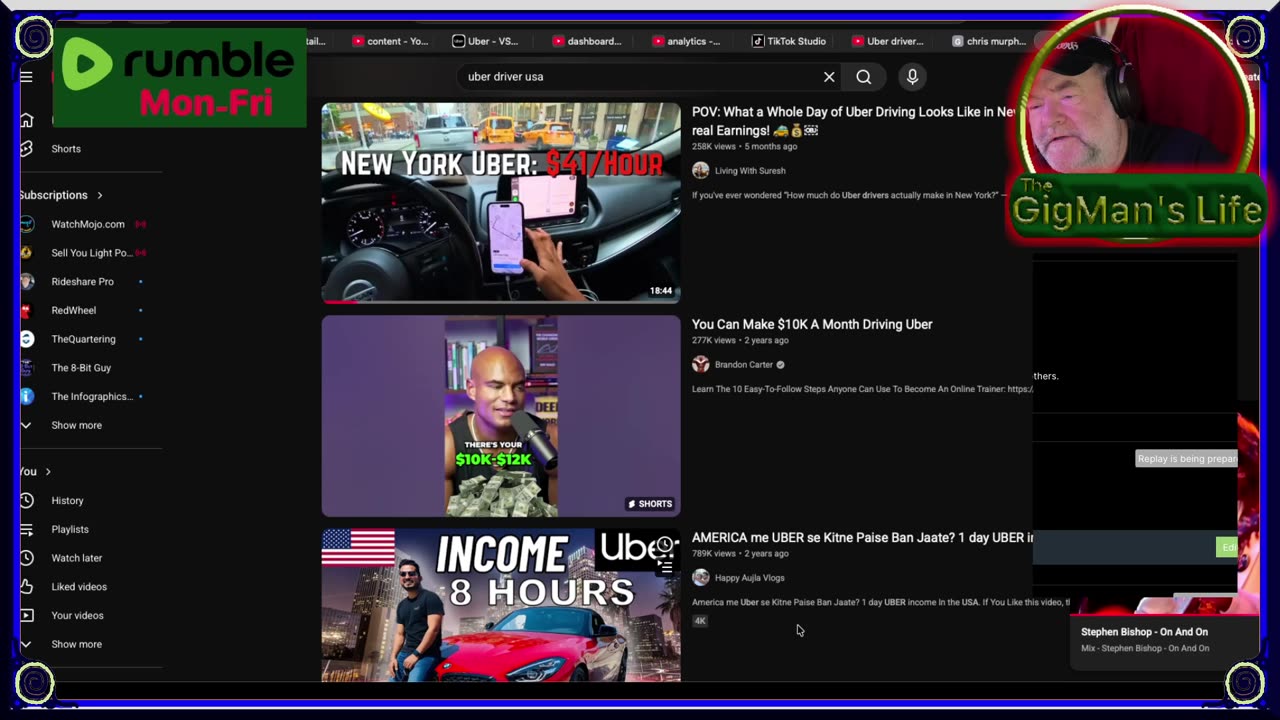Click the Playlists icon in sidebar

[27, 529]
